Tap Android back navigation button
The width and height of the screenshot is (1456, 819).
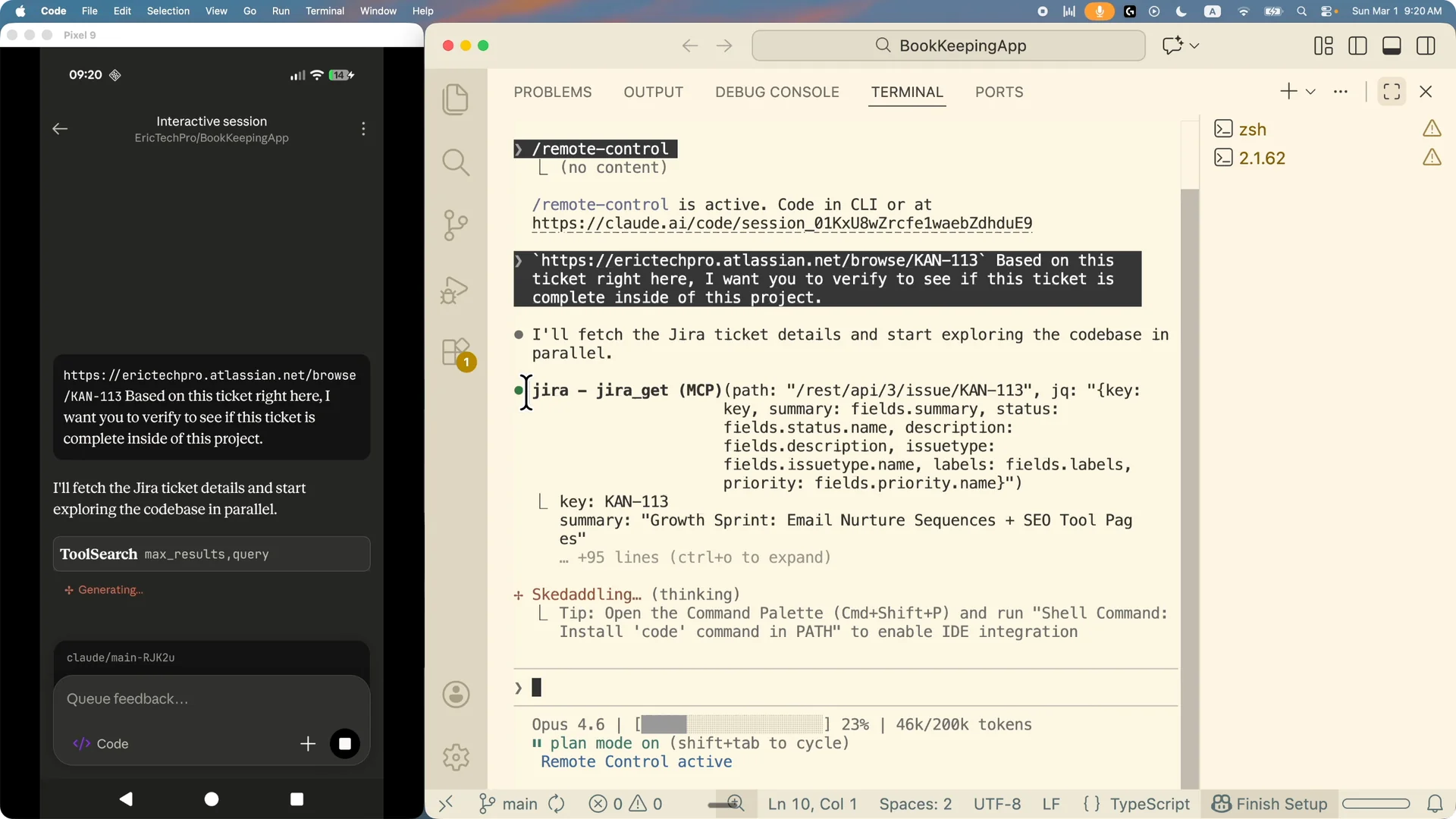127,799
